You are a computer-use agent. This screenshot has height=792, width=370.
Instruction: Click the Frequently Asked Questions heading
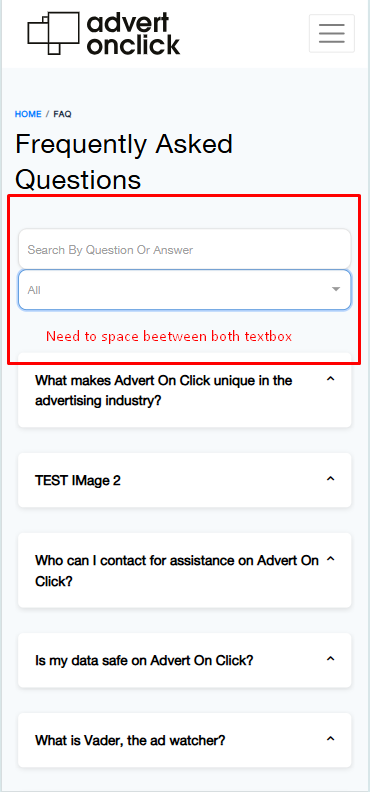pyautogui.click(x=124, y=162)
